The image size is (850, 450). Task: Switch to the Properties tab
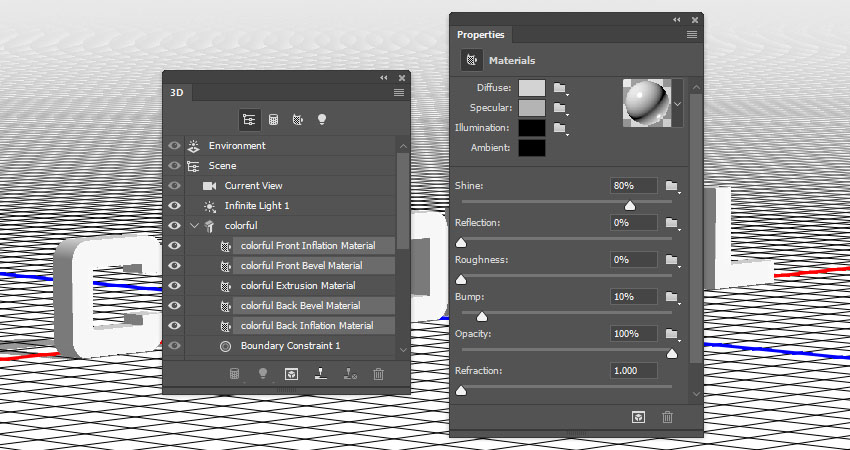[x=481, y=35]
